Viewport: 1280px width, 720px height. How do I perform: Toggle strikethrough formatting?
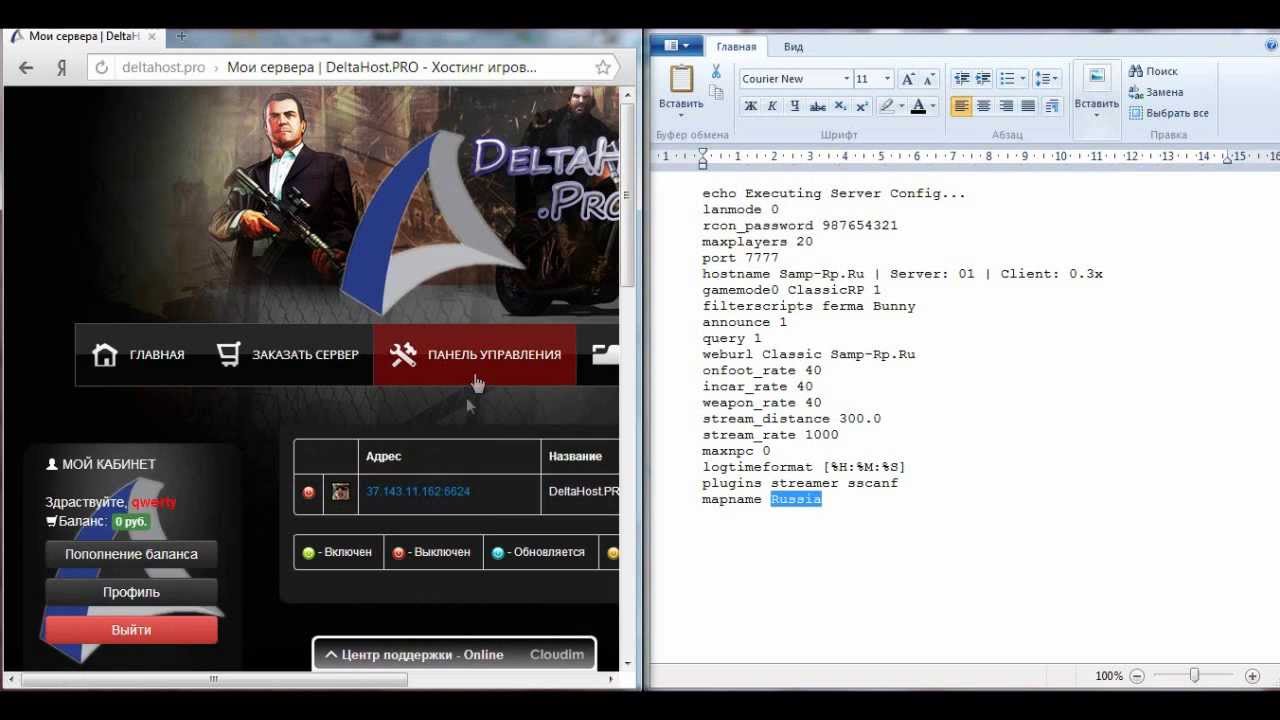point(817,106)
